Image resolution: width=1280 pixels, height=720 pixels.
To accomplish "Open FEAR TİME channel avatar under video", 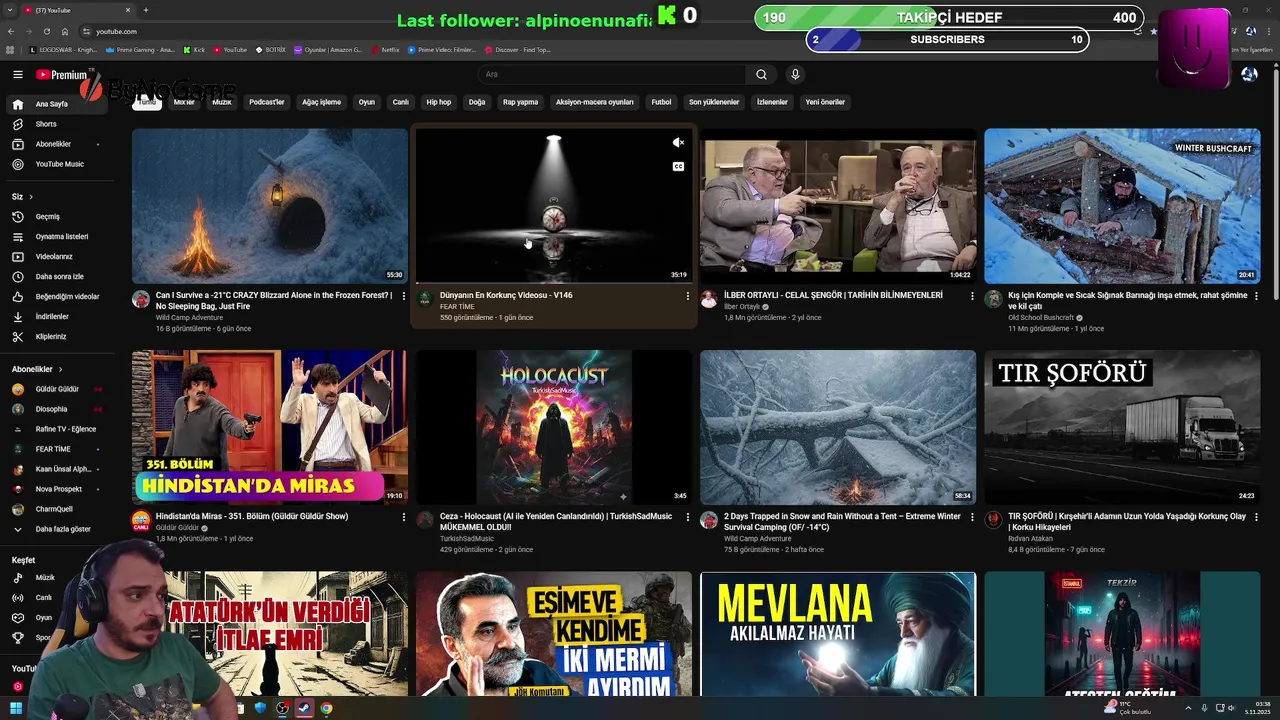I will click(x=425, y=299).
